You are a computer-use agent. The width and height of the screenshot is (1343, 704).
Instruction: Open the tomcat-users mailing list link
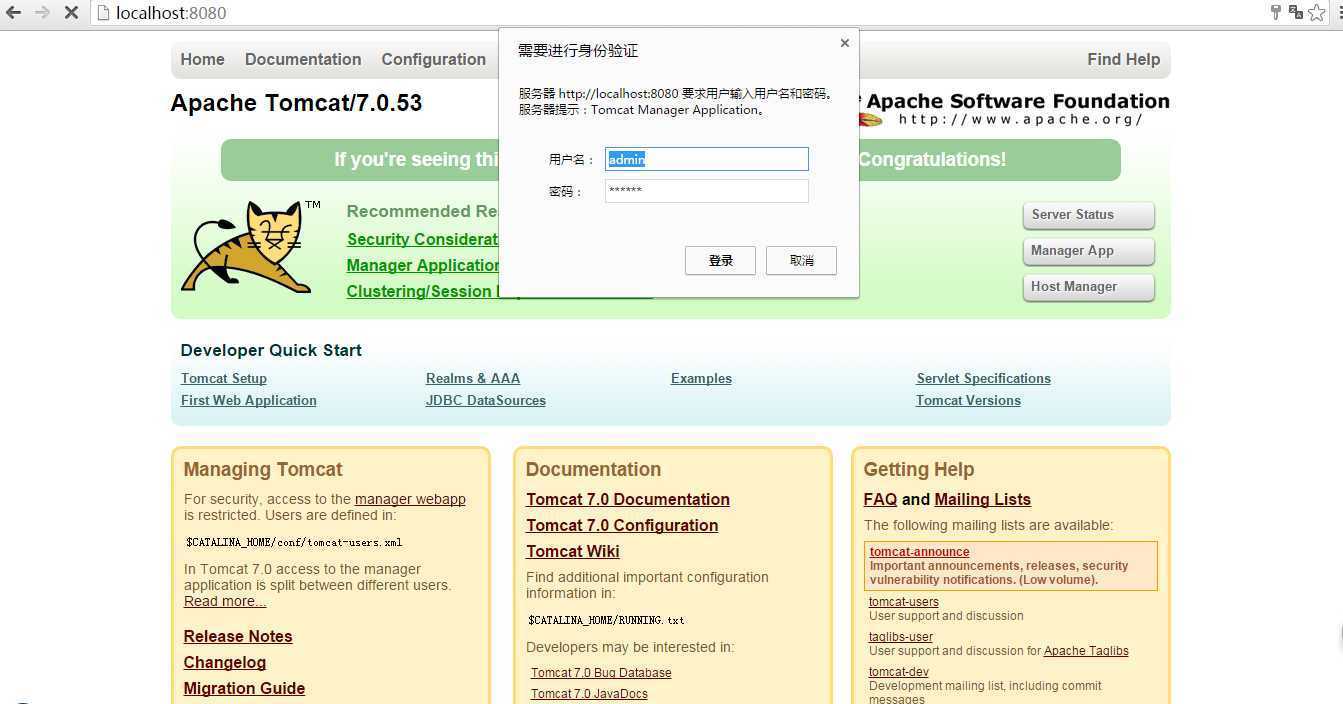click(904, 602)
